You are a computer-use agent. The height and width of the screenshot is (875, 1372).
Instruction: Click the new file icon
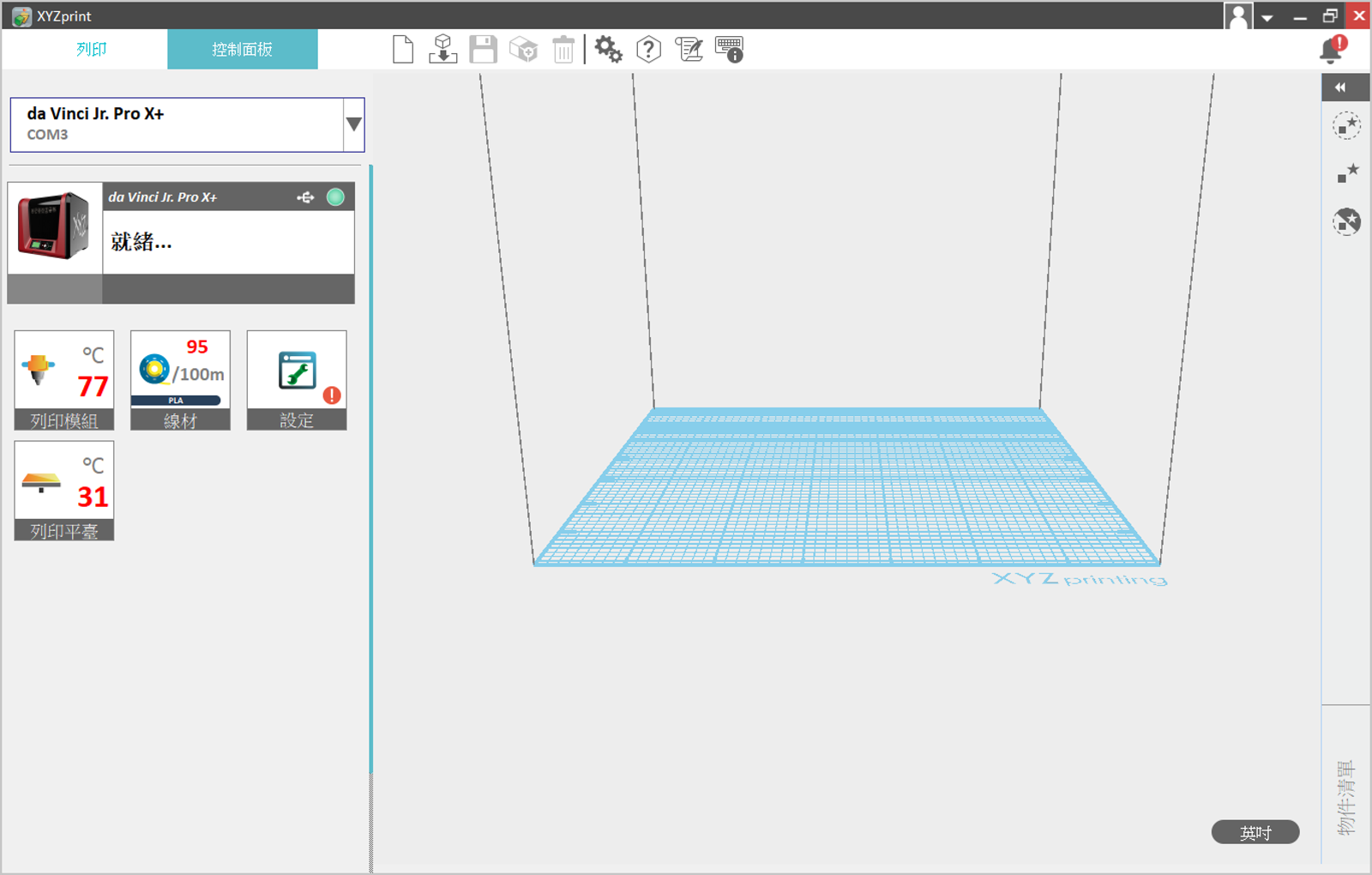(x=402, y=50)
